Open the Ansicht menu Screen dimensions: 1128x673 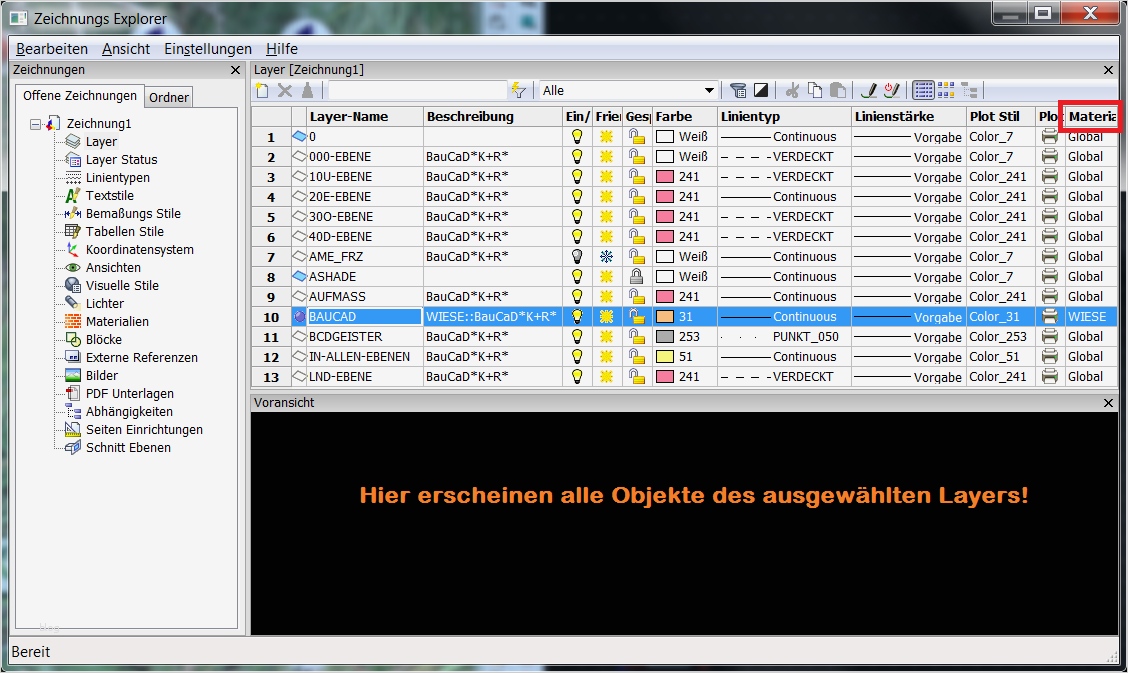[x=126, y=49]
